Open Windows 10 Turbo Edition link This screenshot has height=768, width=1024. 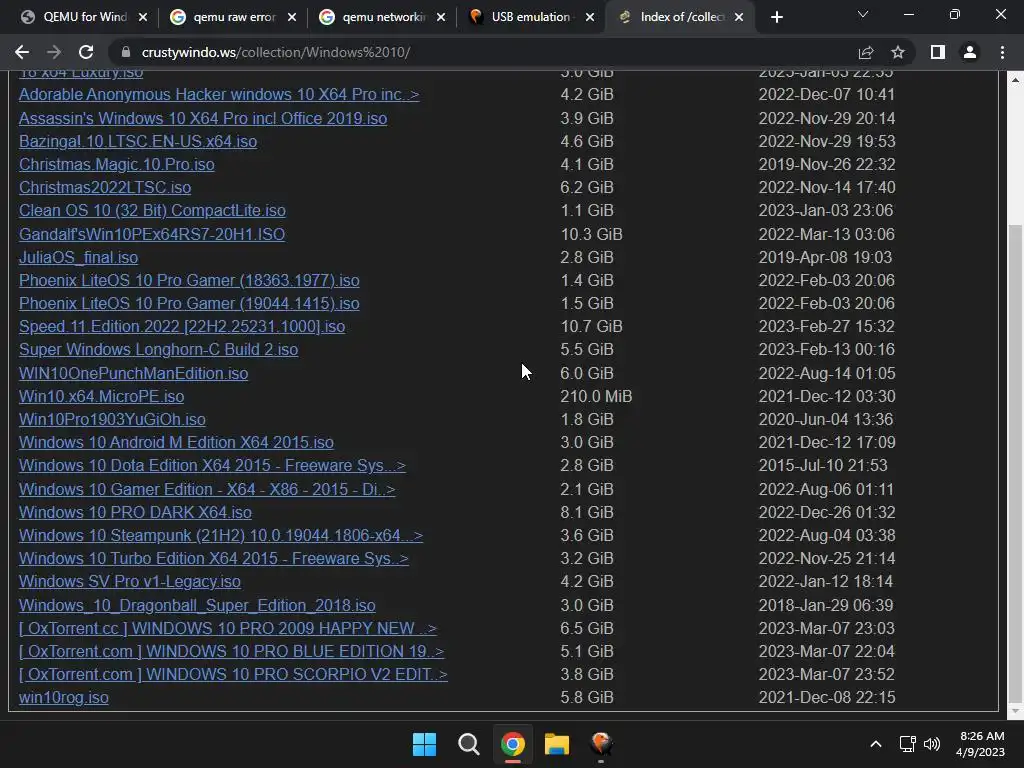click(214, 558)
